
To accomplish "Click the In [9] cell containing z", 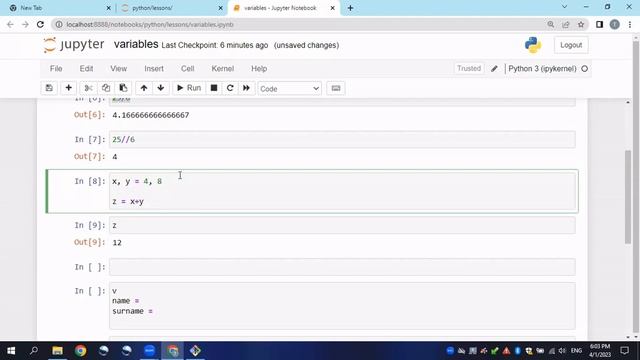I will 342,225.
